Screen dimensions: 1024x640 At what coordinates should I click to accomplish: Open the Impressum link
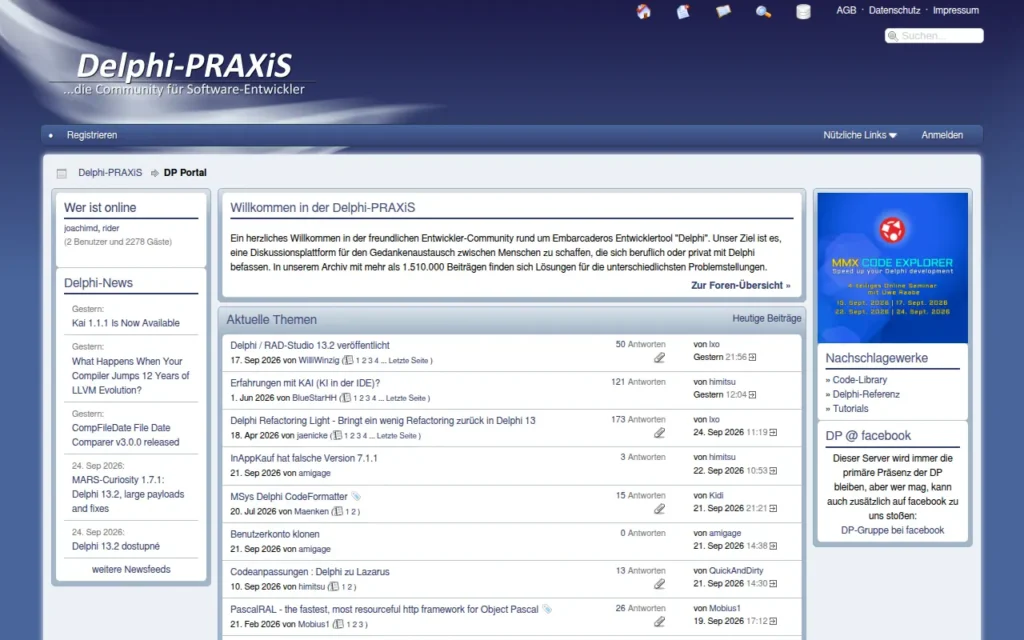955,10
